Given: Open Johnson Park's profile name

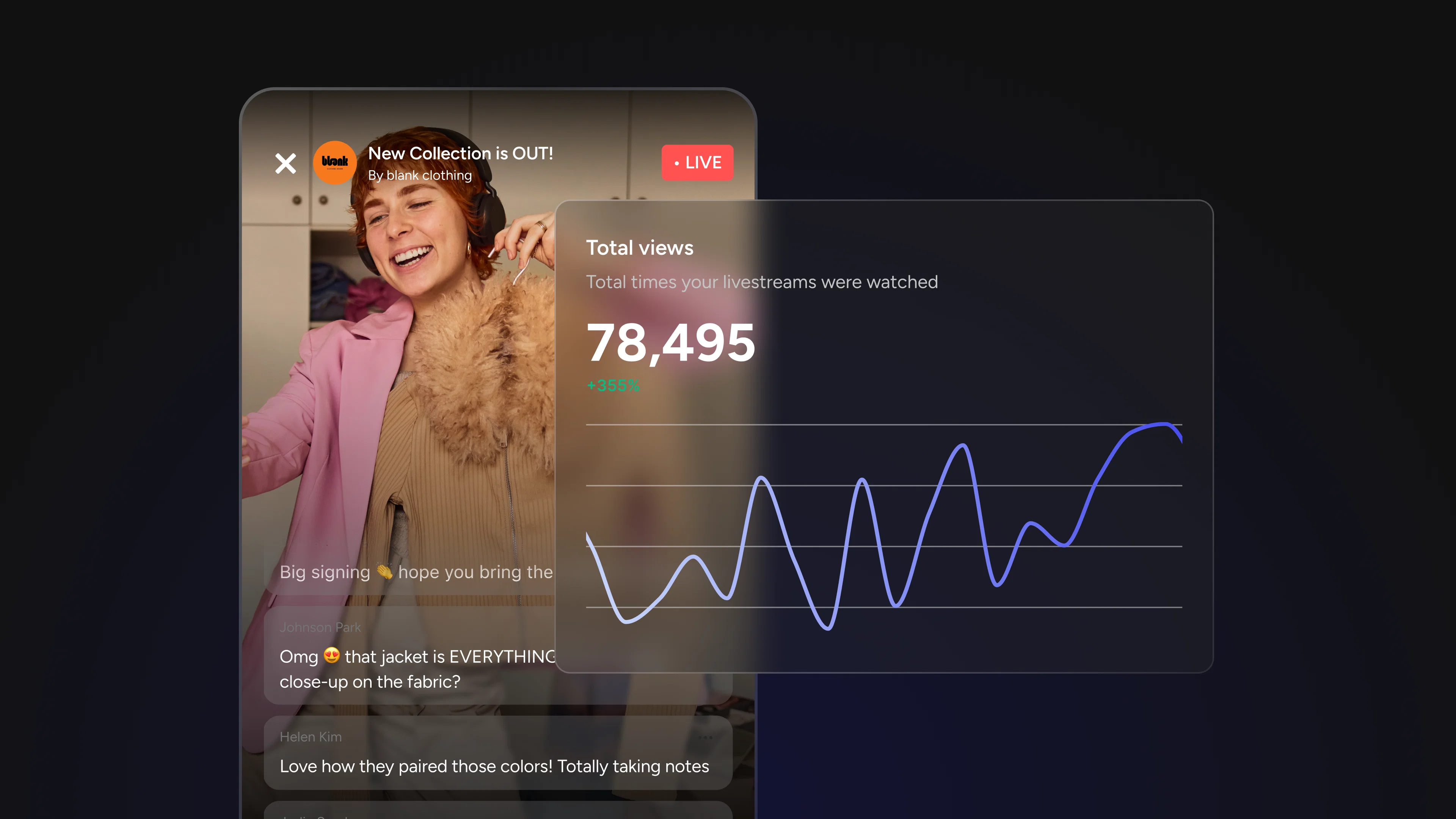Looking at the screenshot, I should coord(320,628).
